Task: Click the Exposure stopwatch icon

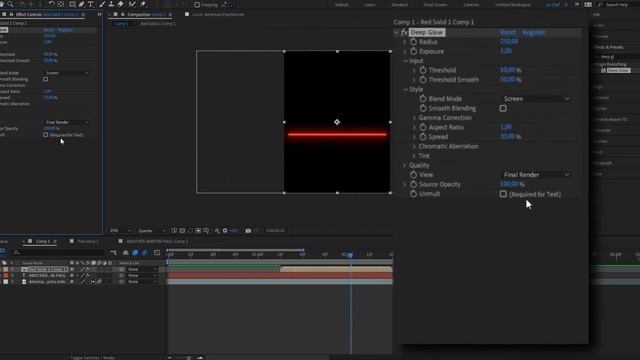Action: (413, 51)
